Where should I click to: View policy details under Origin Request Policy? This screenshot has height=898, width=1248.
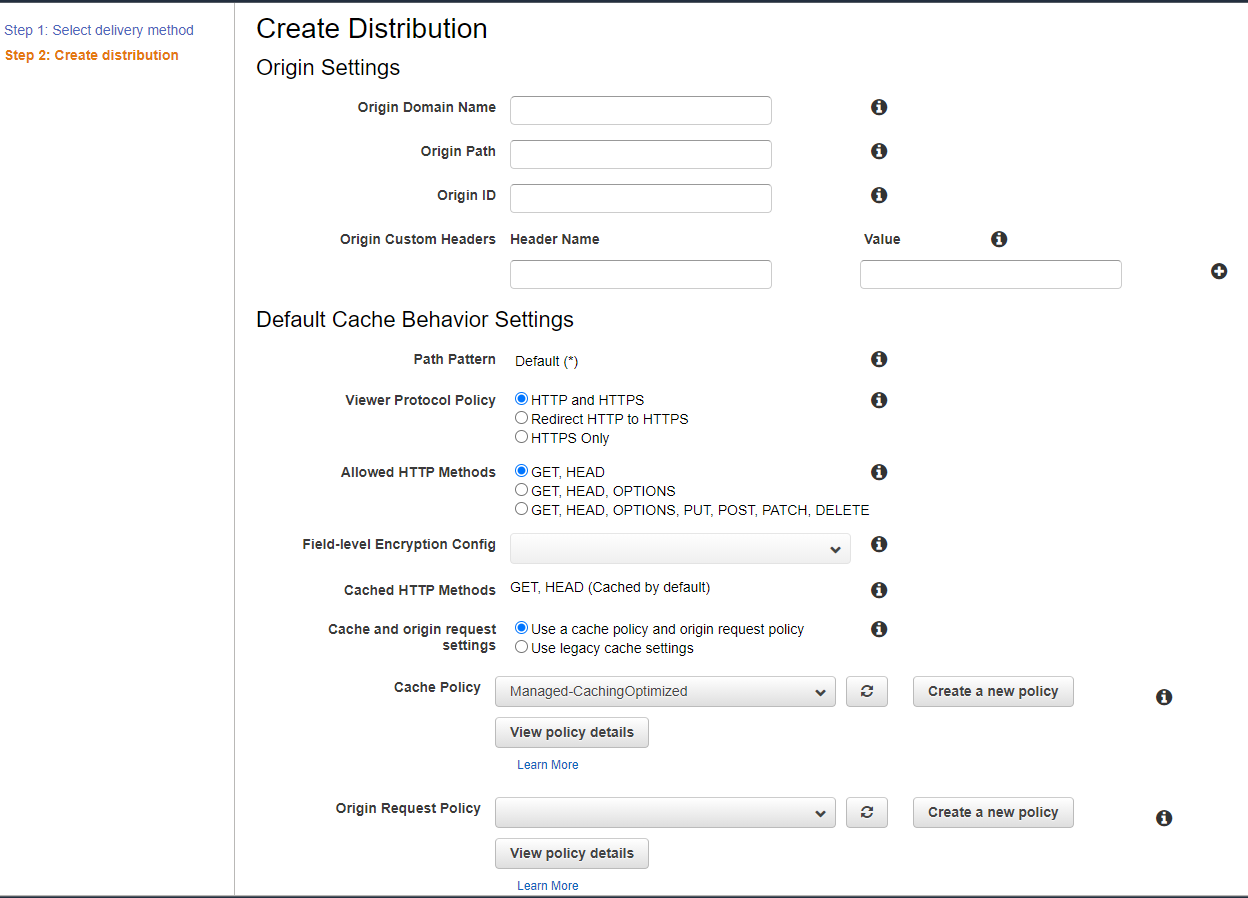pos(572,854)
